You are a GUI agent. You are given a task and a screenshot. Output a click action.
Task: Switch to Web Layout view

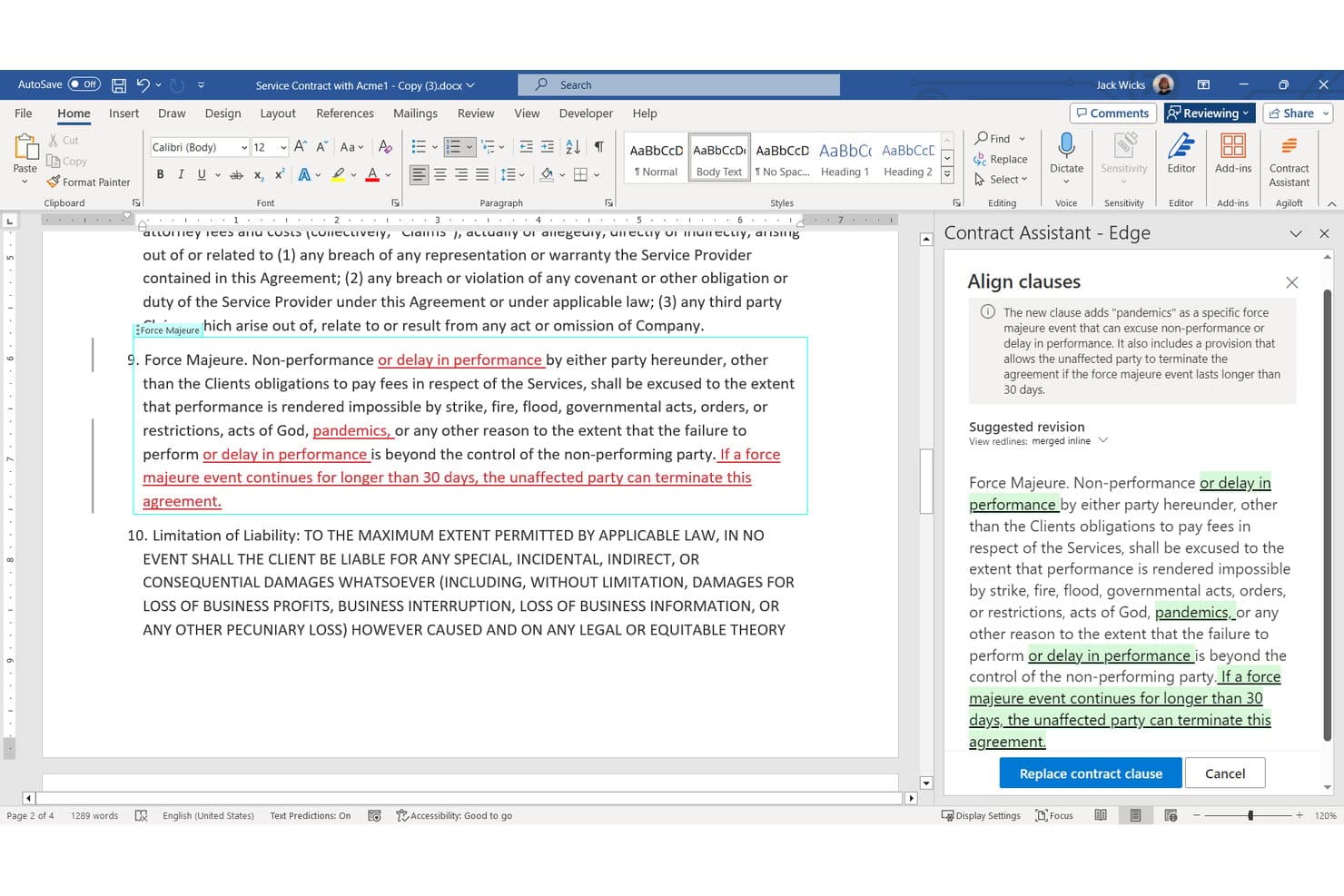[x=1171, y=815]
